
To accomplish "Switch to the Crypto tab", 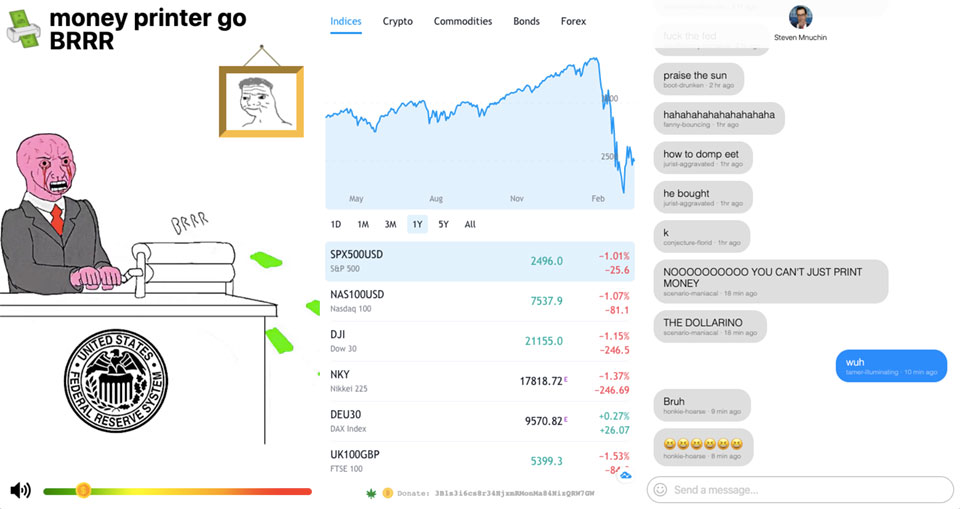I will pyautogui.click(x=398, y=21).
